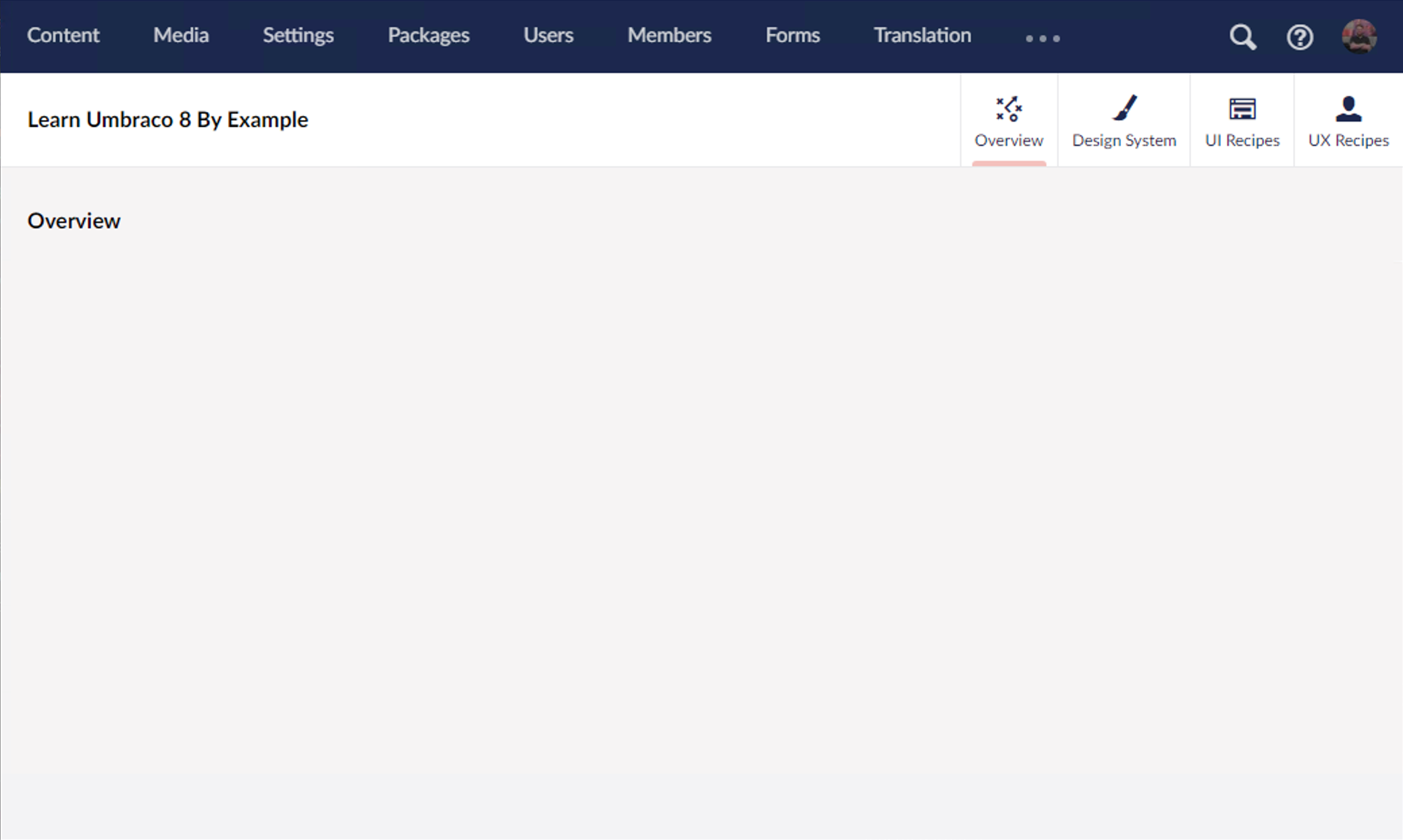Switch to the Design System tab
The width and height of the screenshot is (1403, 840).
coord(1124,121)
